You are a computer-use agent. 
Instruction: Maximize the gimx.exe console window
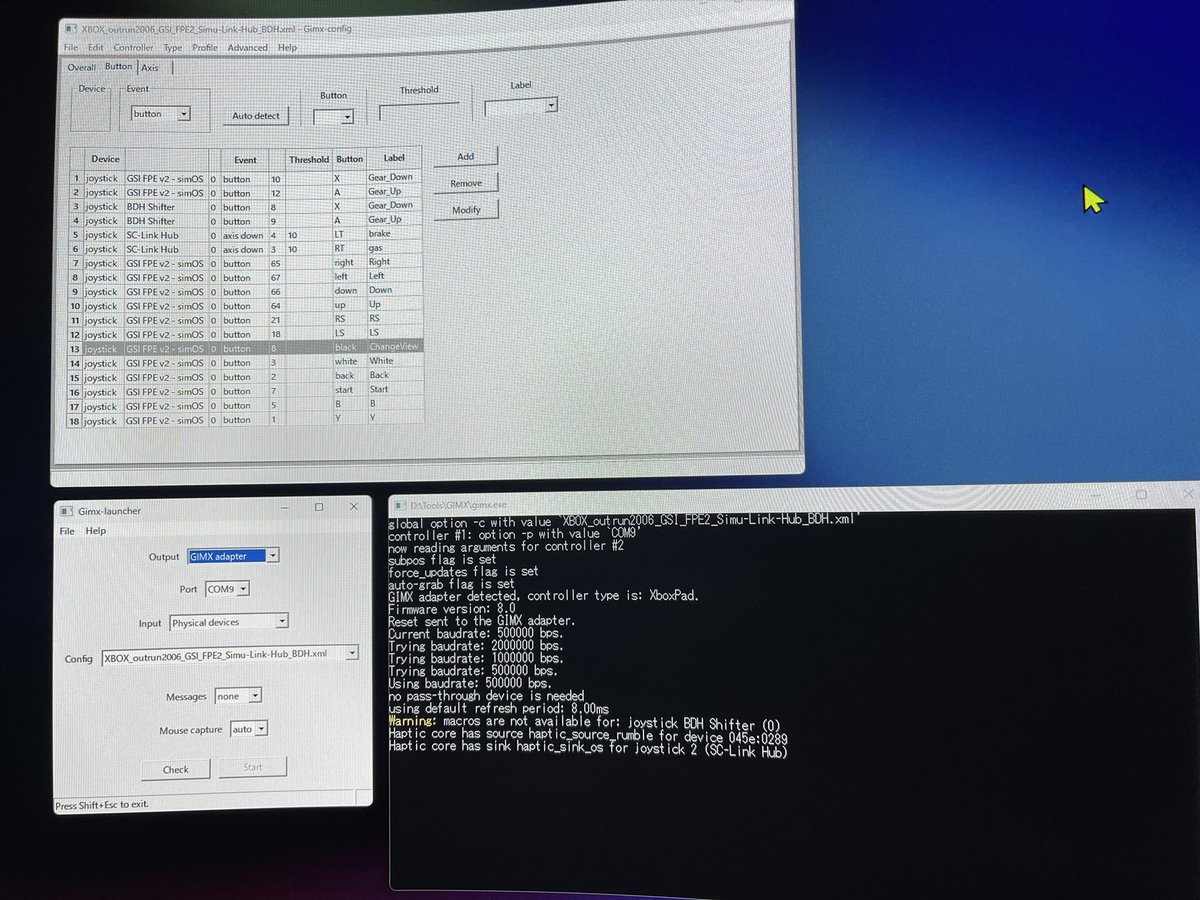[x=1141, y=494]
